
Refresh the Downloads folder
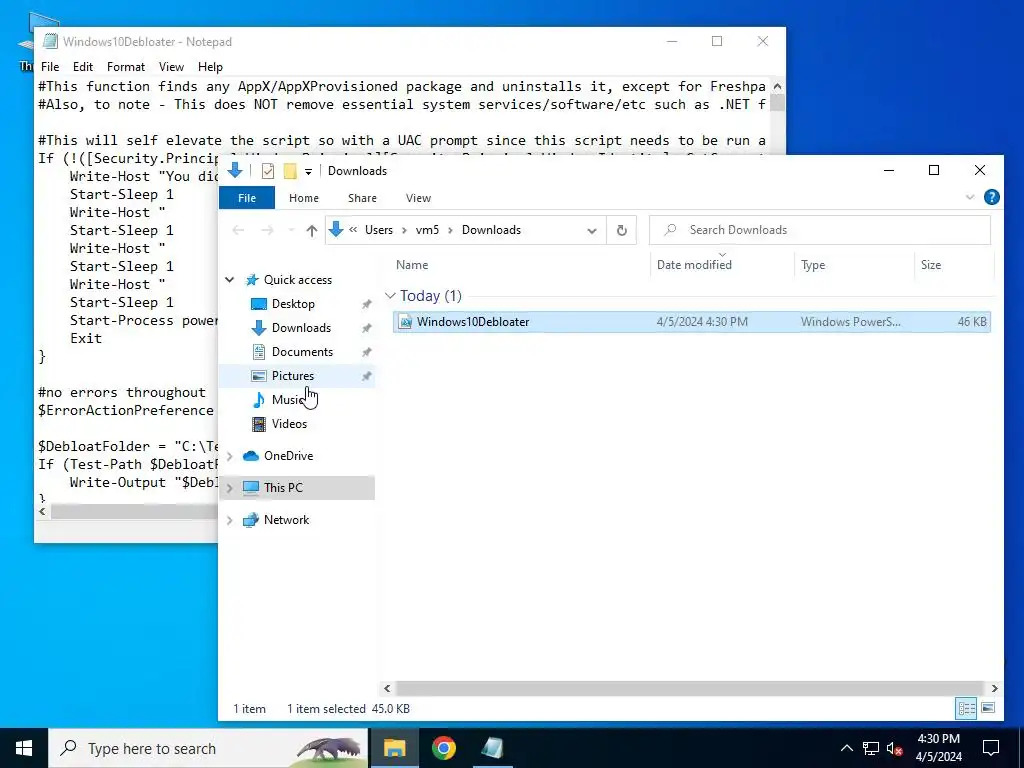point(622,231)
